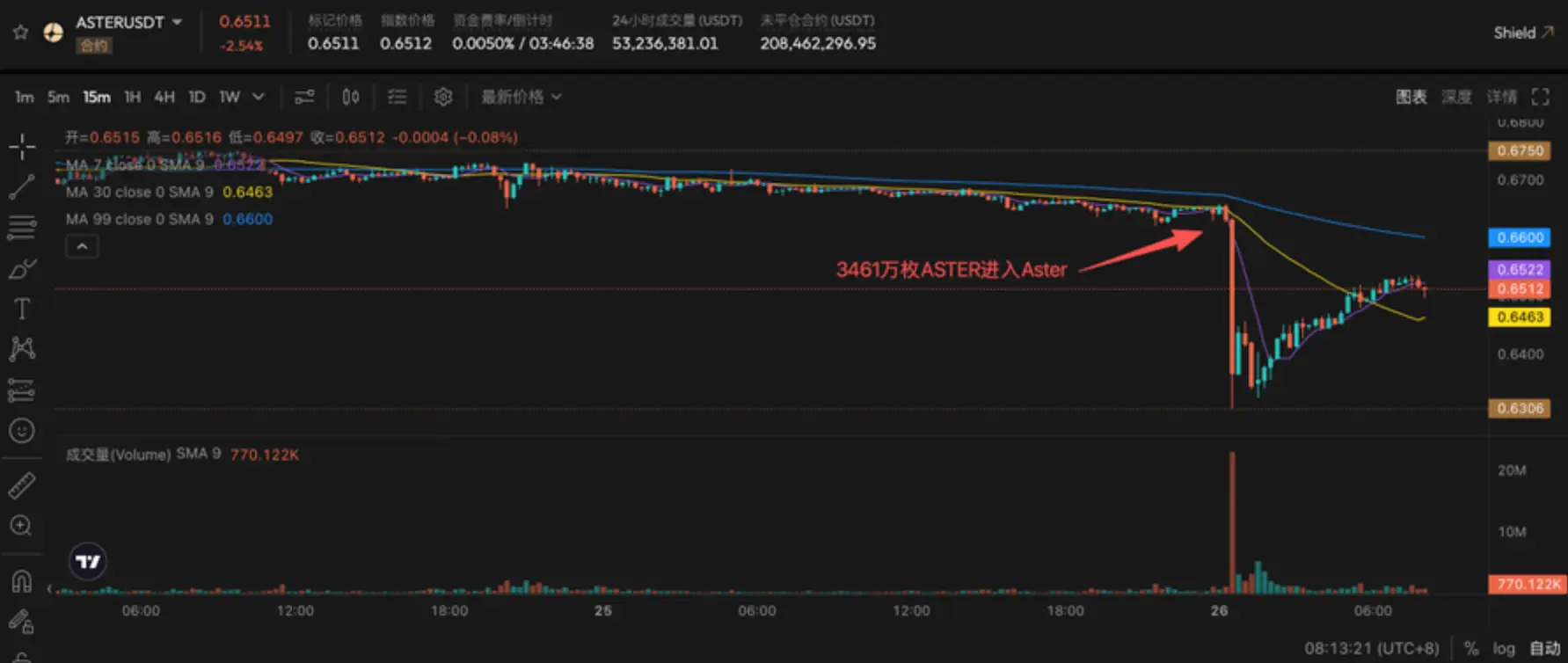Click the list layout icon in chart toolbar
The height and width of the screenshot is (663, 1568).
pos(397,97)
